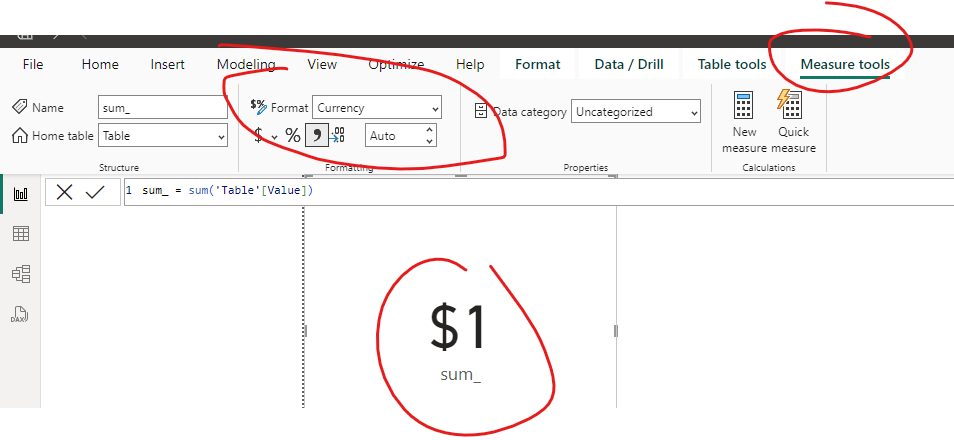Open the Report view icon in sidebar
Viewport: 954px width, 440px height.
click(x=21, y=194)
